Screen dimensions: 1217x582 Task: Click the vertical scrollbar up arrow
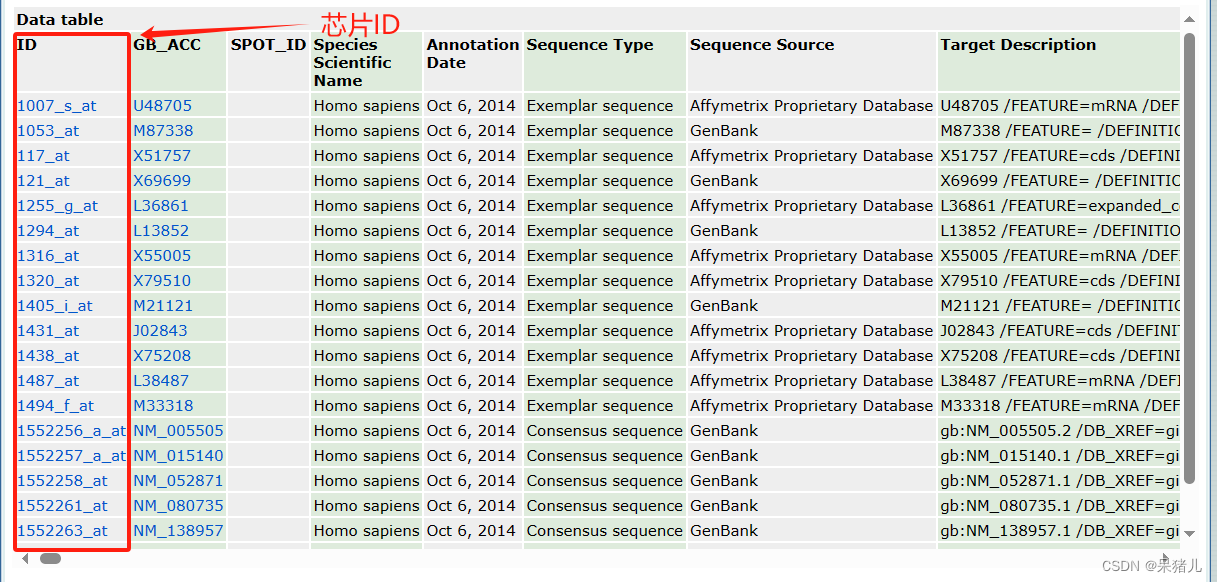click(x=1188, y=18)
